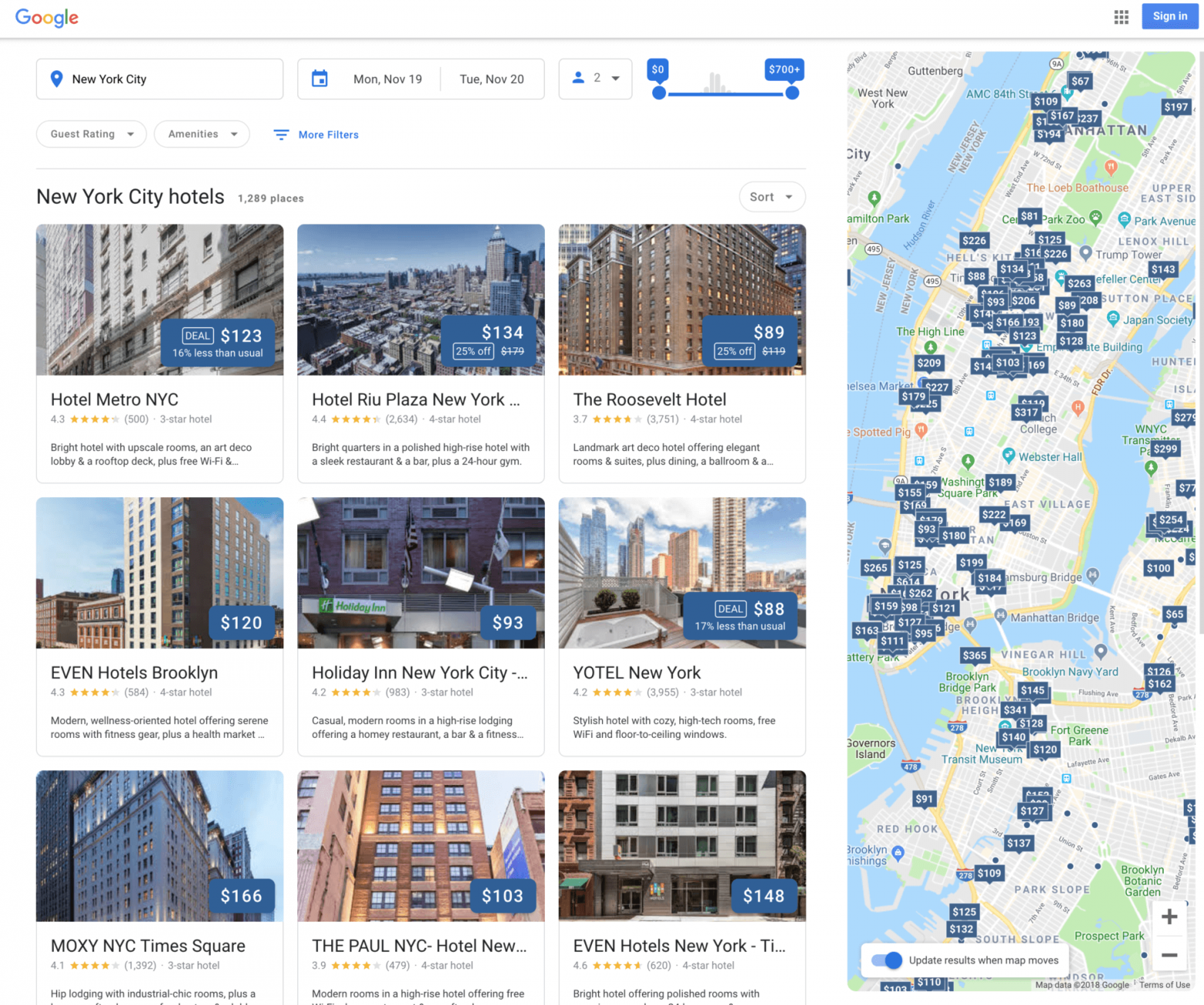1204x1005 pixels.
Task: Select the Mon, Nov 19 check-in date
Action: click(387, 79)
